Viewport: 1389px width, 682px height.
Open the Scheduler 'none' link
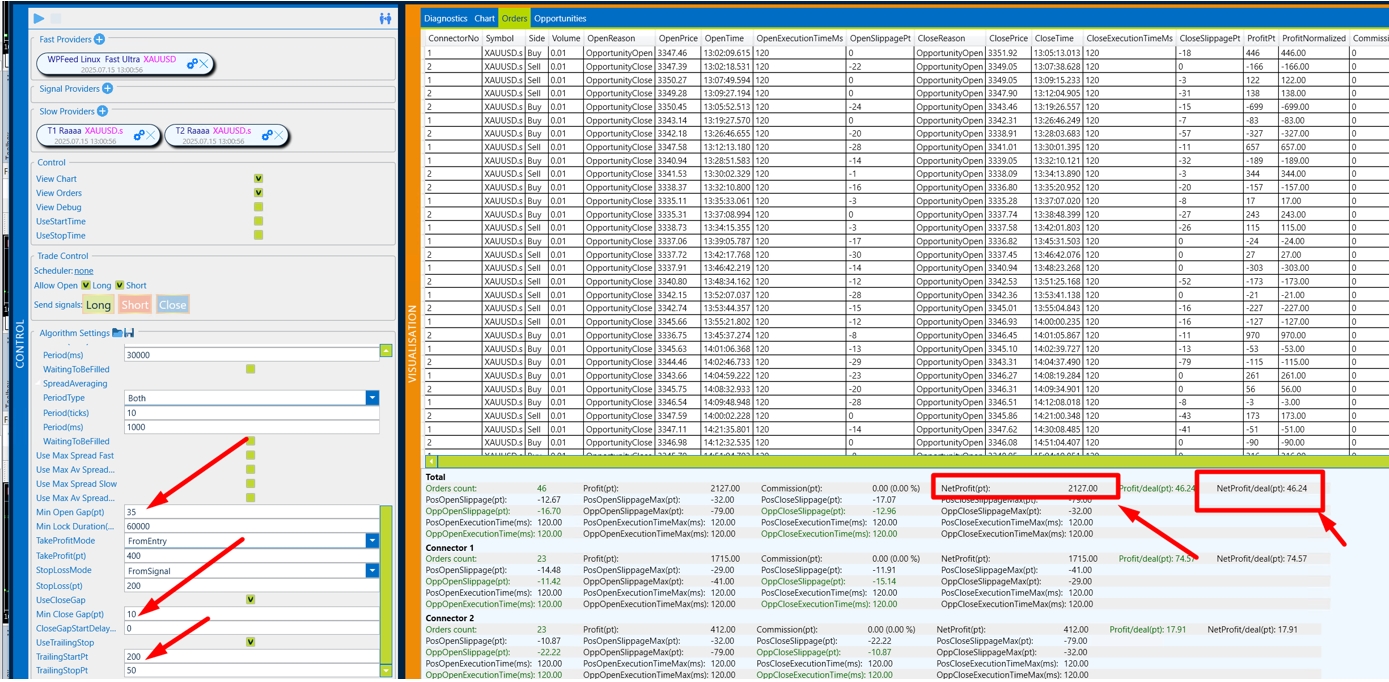[84, 271]
